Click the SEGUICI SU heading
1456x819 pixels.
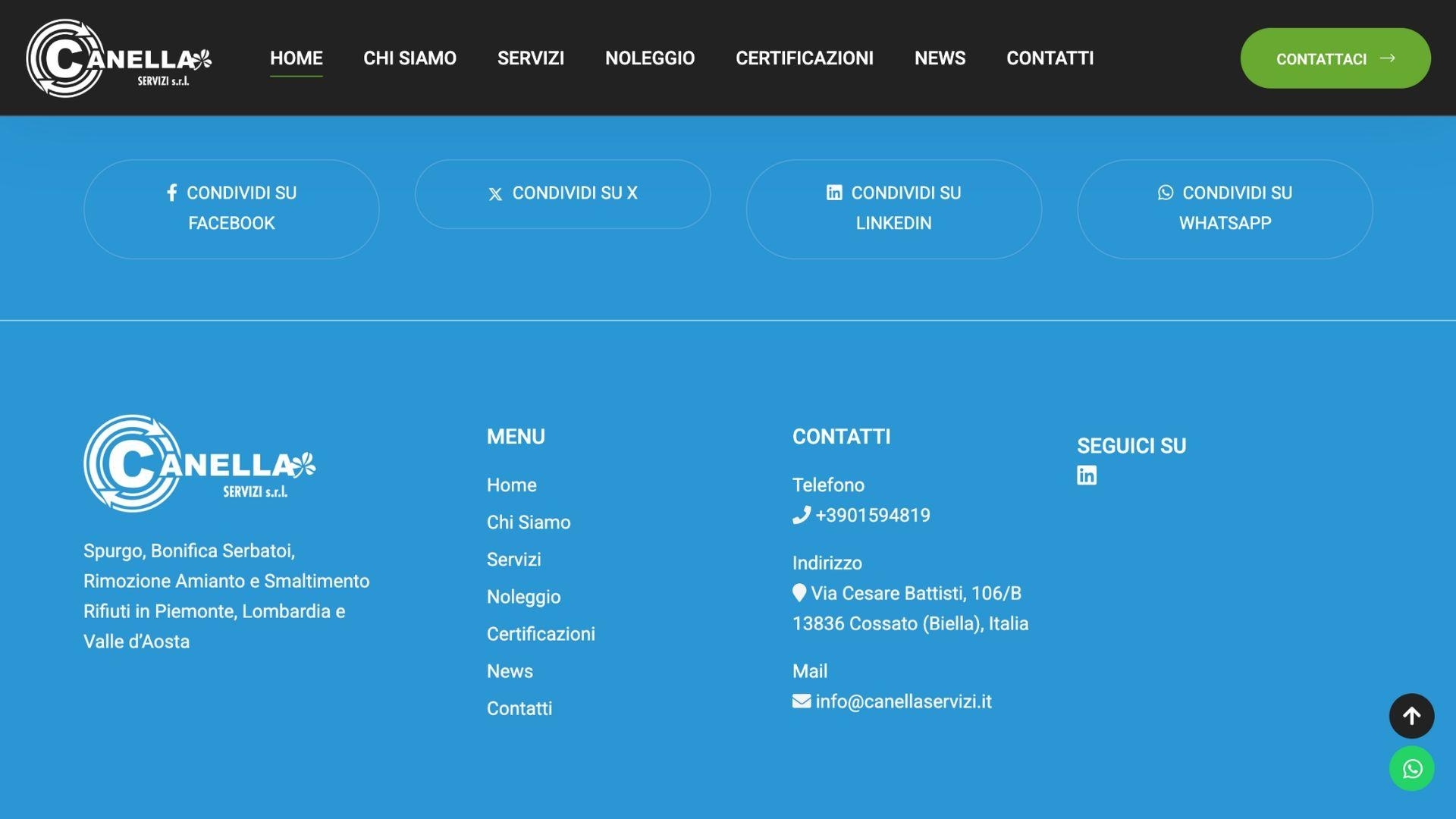click(1131, 446)
